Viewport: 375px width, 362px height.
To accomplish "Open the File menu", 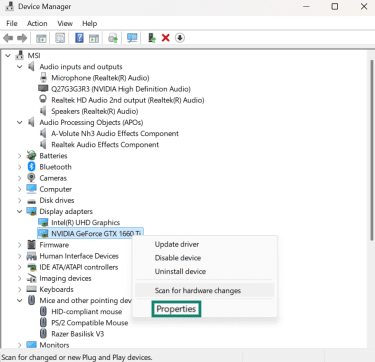I will pyautogui.click(x=12, y=23).
